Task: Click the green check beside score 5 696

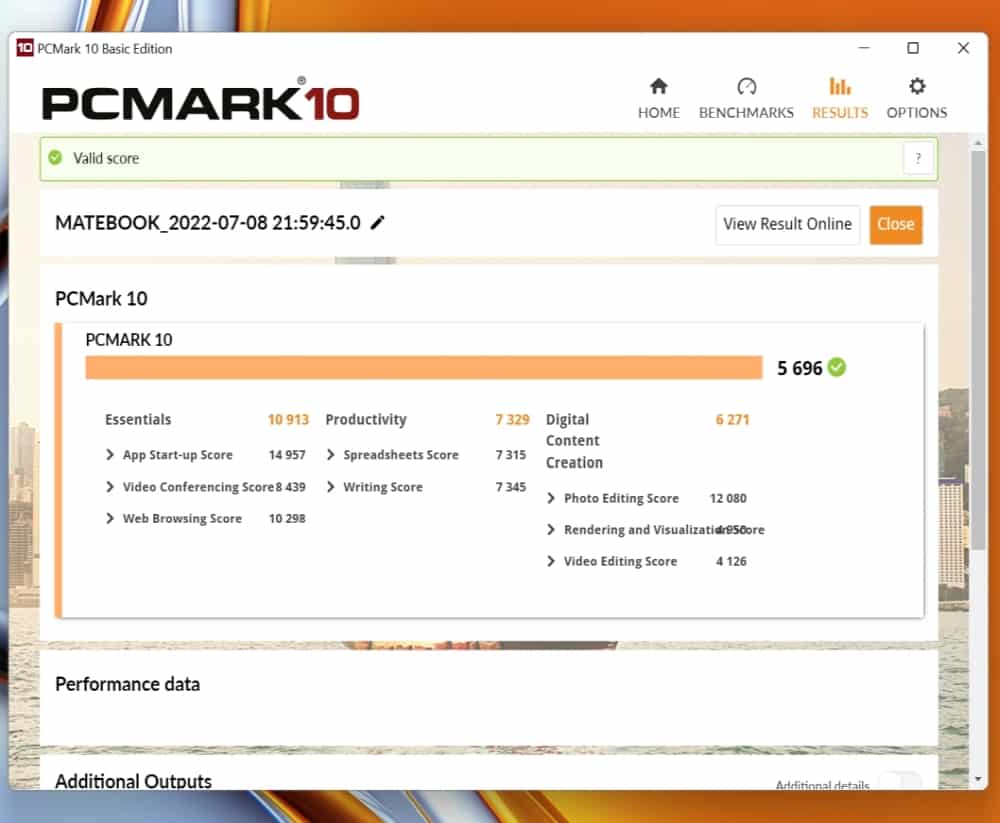Action: 837,368
